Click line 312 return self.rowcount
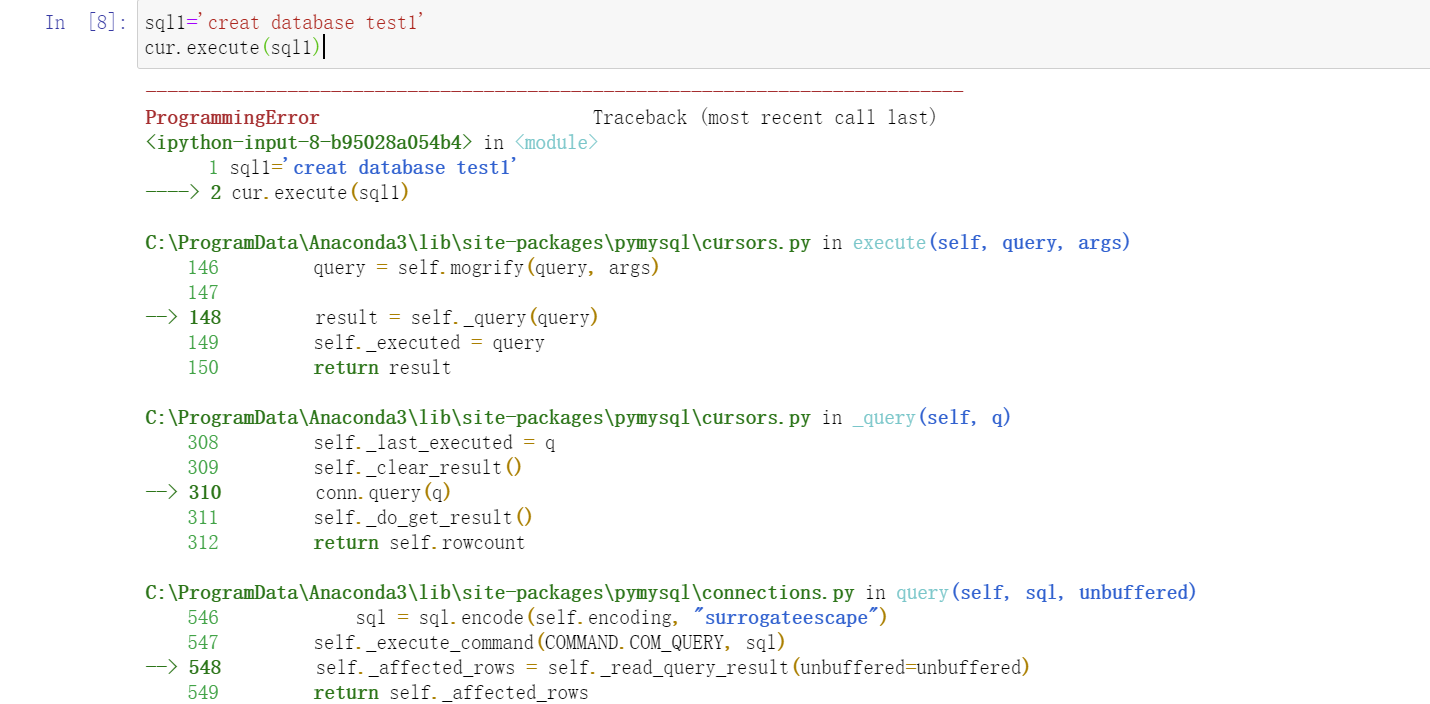The image size is (1430, 704). (x=419, y=543)
